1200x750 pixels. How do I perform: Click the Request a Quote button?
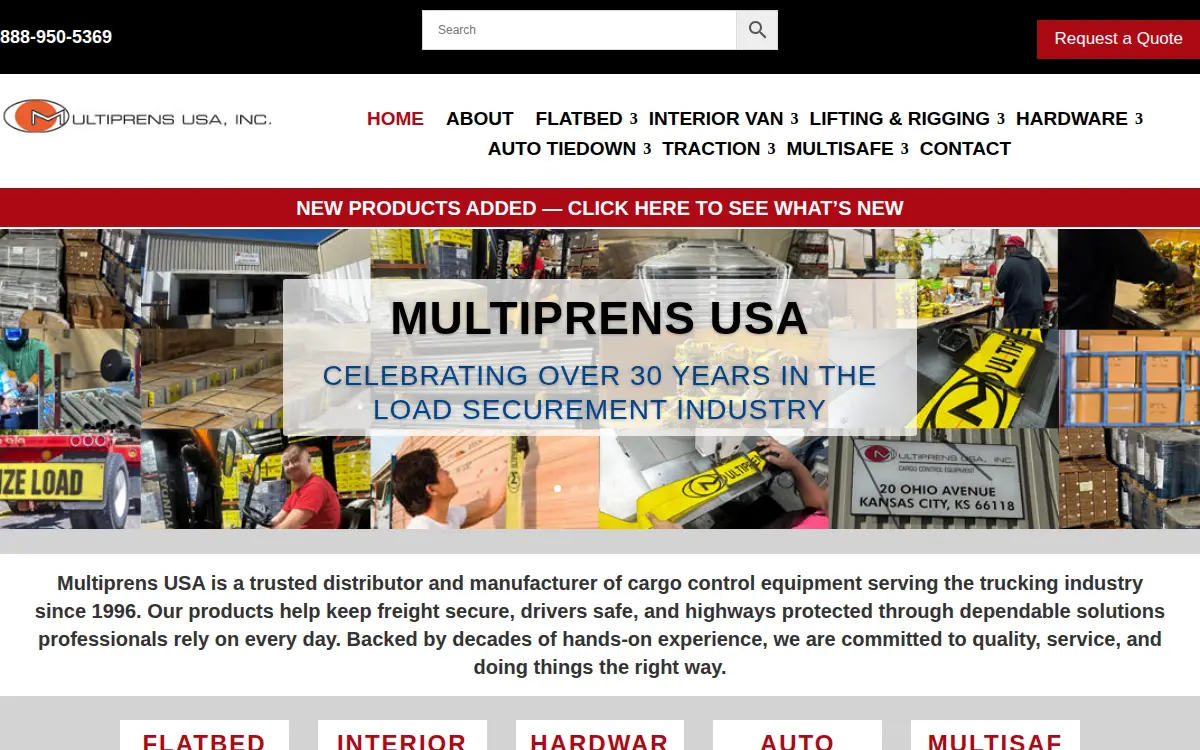1118,39
